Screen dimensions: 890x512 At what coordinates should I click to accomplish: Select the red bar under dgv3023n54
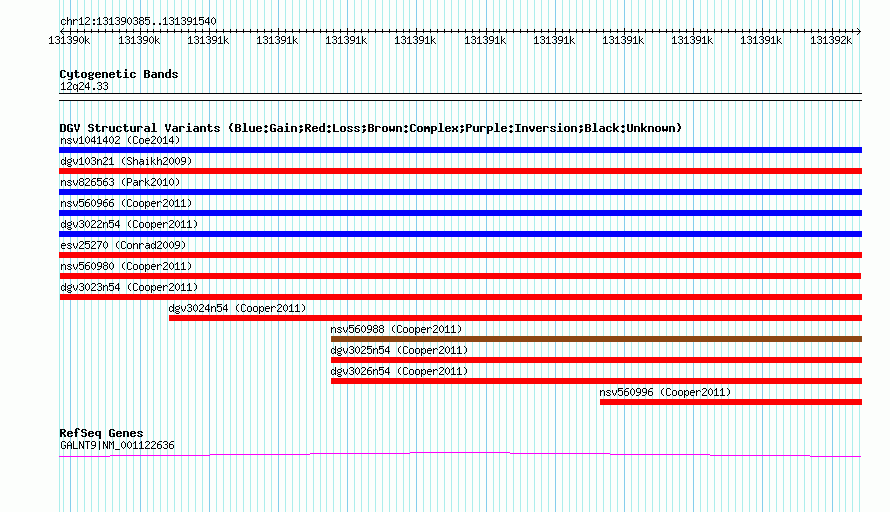[460, 297]
